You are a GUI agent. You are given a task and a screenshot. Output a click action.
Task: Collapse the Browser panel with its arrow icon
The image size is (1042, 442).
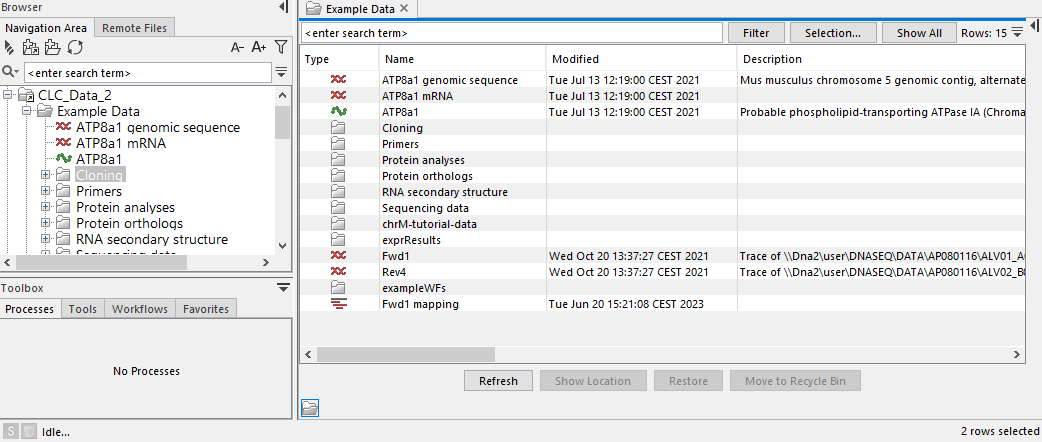click(284, 7)
